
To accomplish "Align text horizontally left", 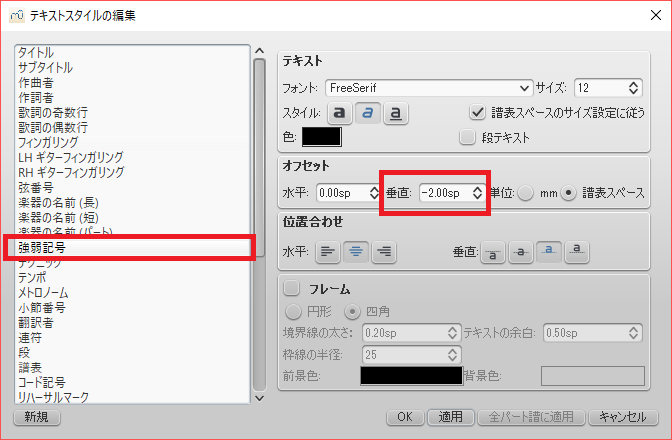I will tap(328, 251).
